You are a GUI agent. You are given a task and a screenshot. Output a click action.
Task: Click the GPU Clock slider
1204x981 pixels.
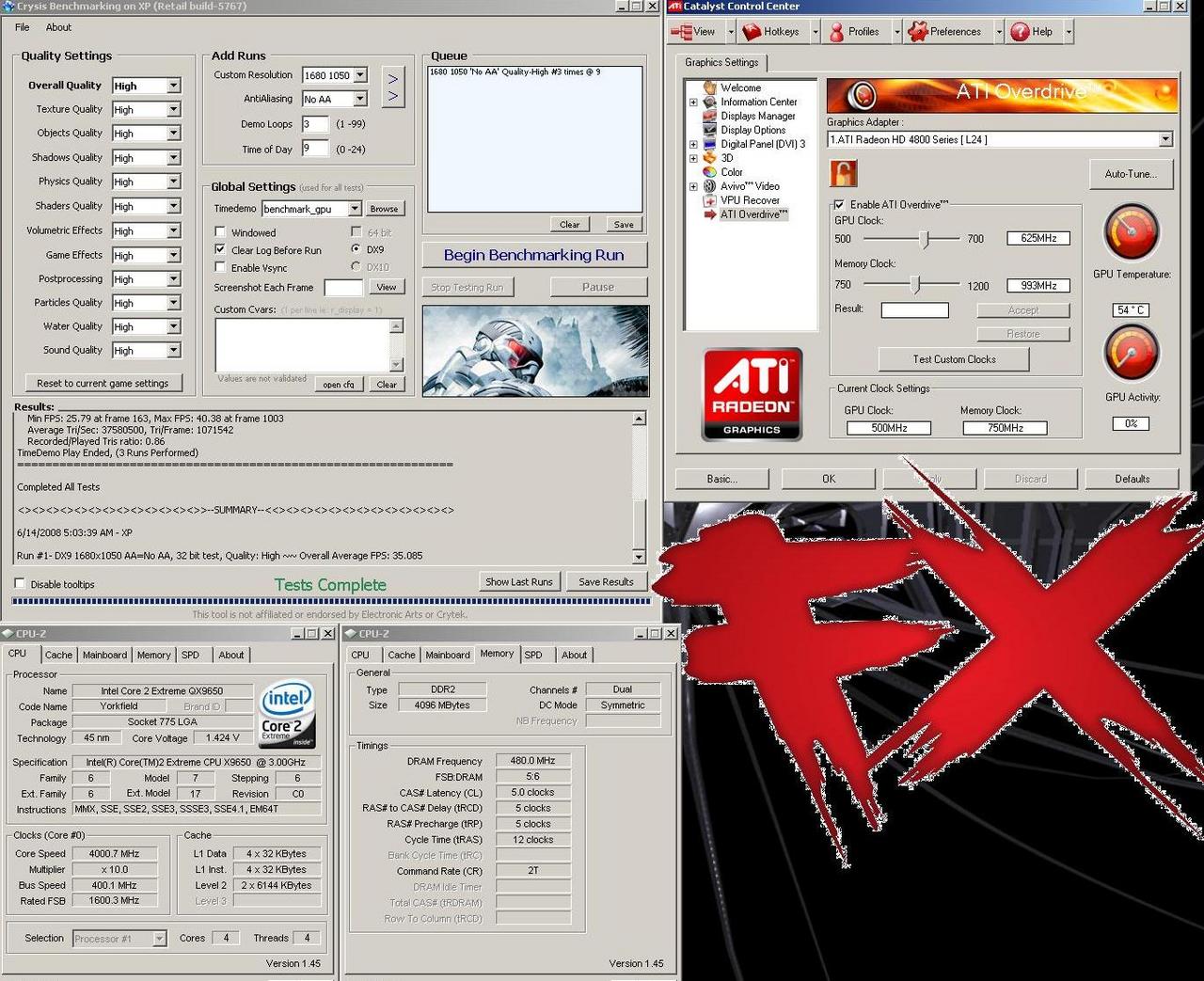pos(925,239)
